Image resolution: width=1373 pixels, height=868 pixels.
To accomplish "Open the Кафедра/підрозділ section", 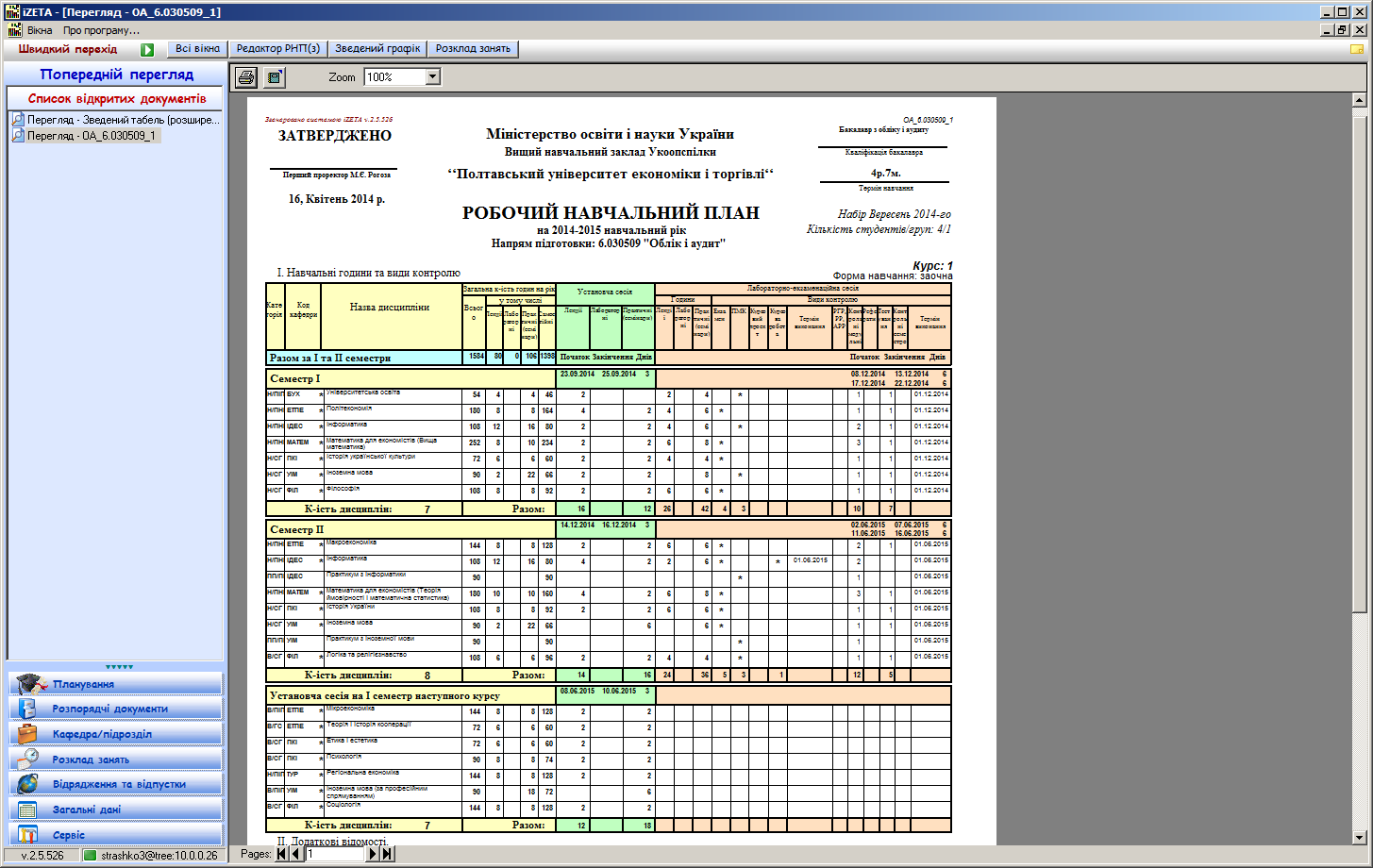I will (116, 734).
